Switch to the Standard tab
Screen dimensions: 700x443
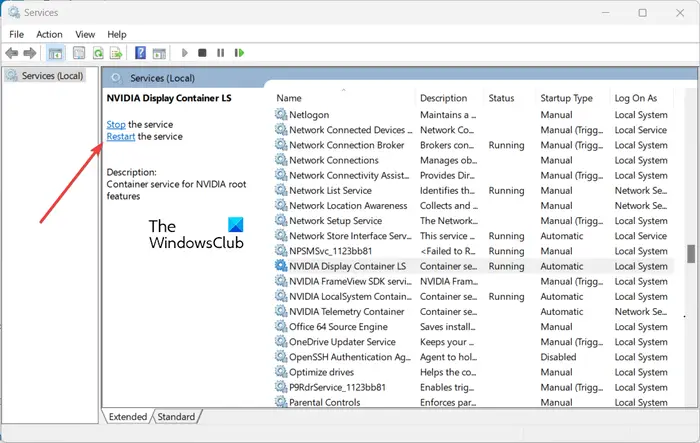coord(176,417)
